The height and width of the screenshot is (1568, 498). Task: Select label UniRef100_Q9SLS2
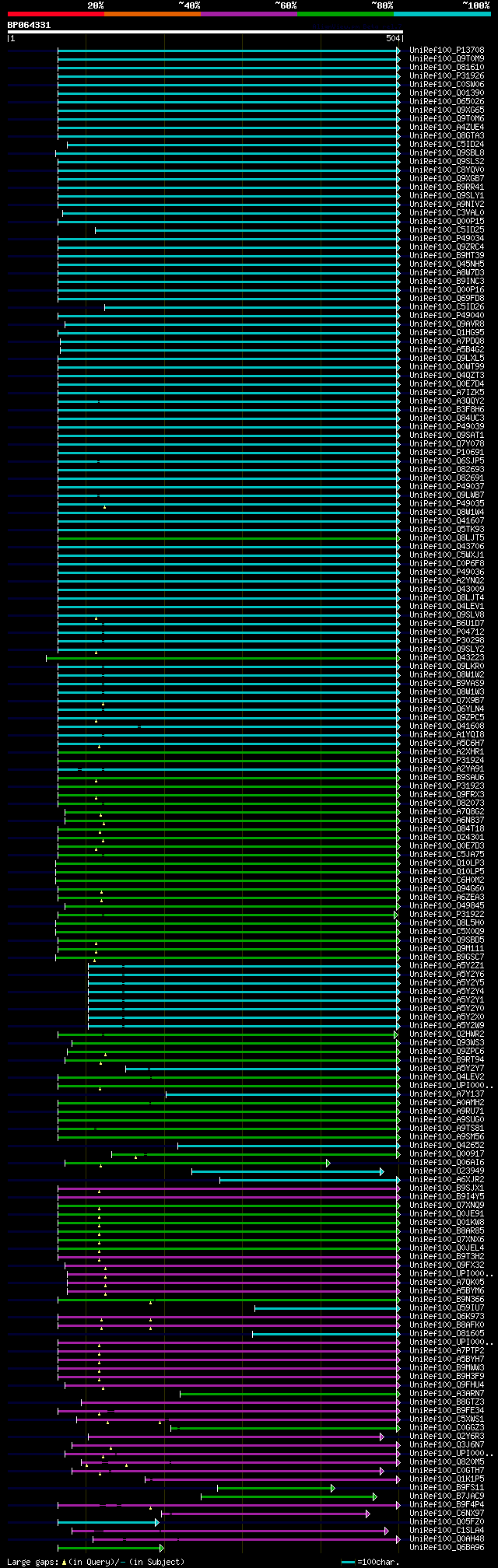click(x=447, y=162)
